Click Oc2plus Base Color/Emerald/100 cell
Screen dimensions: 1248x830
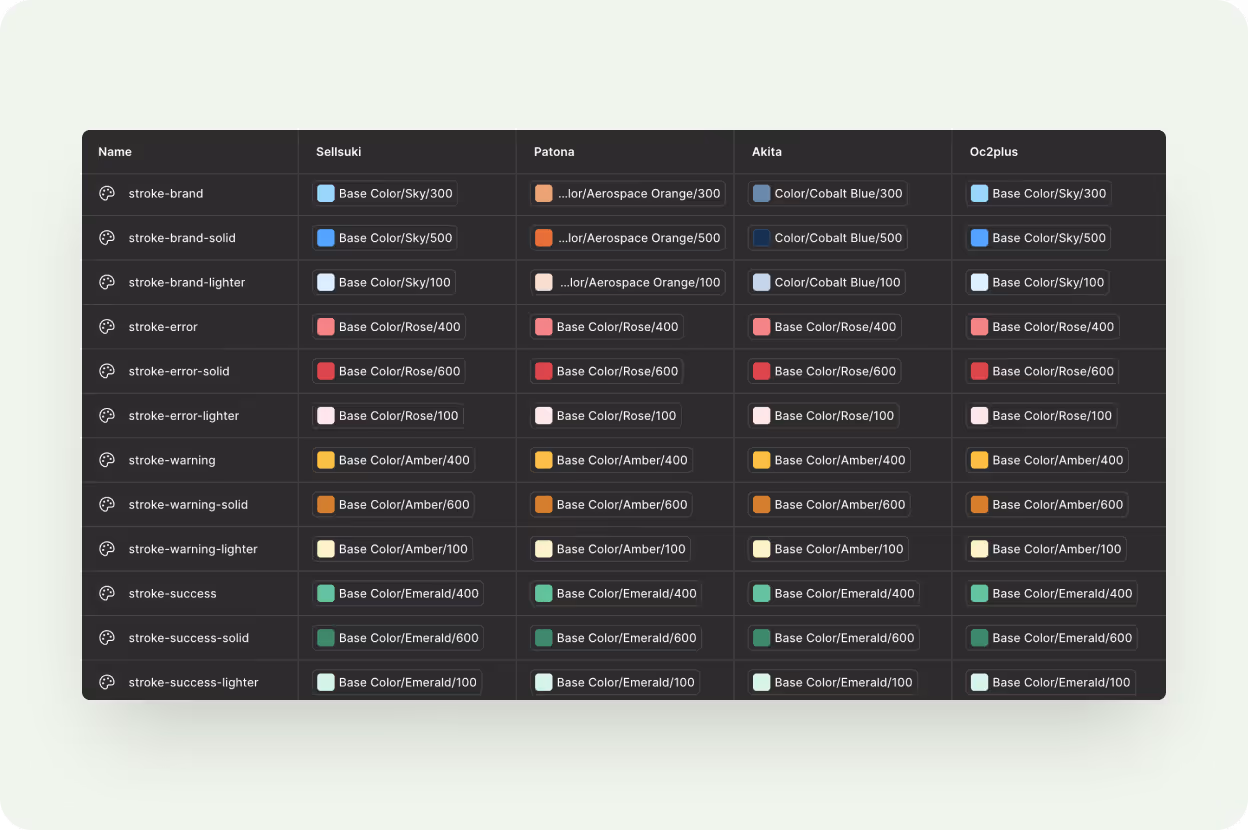[1051, 682]
